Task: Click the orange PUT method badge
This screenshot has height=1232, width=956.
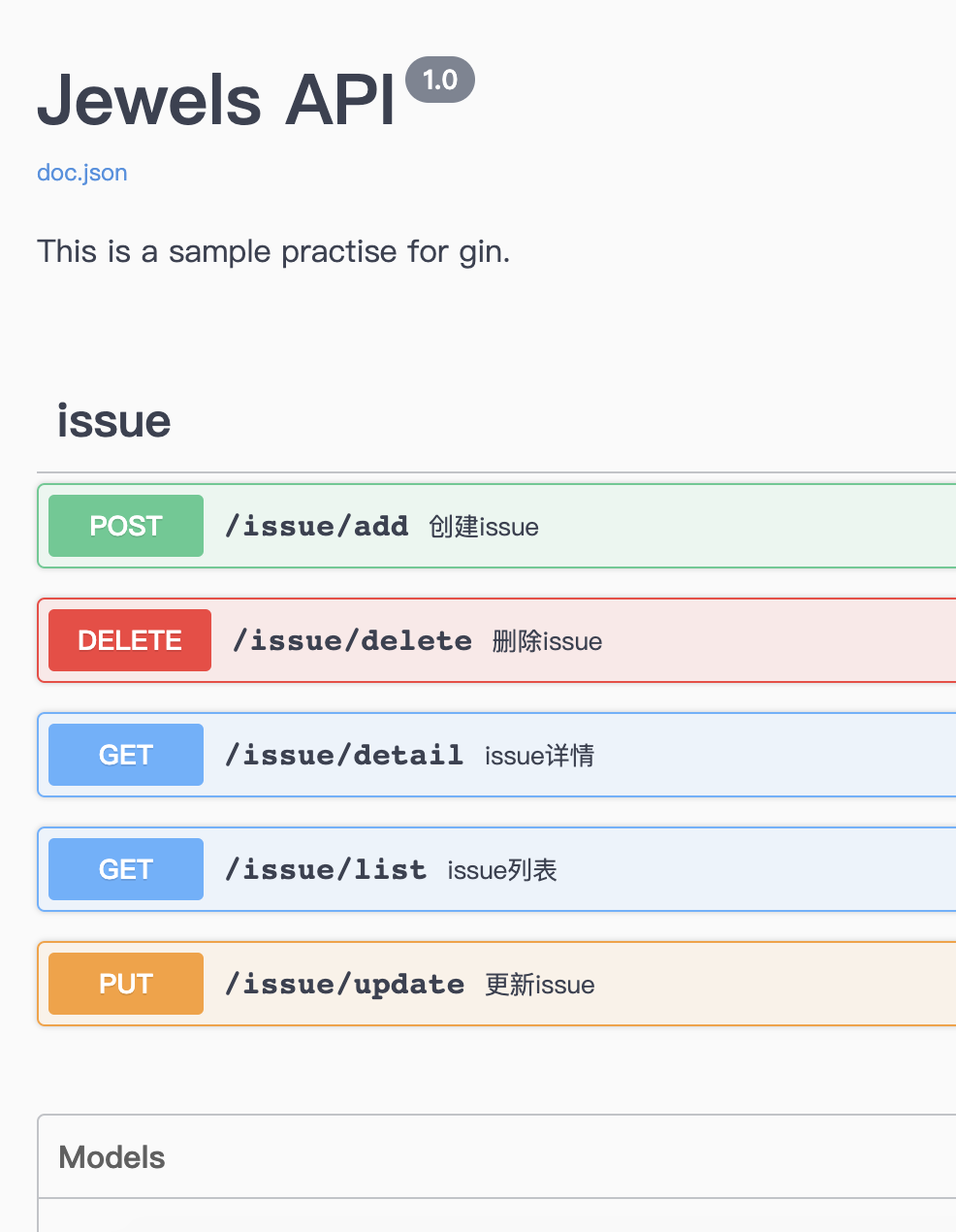Action: (125, 983)
